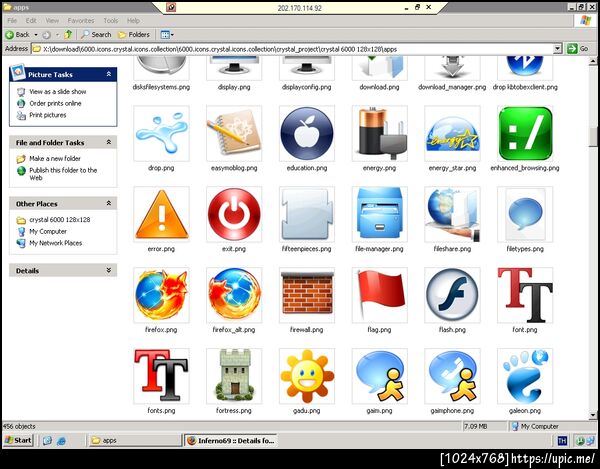Viewport: 600px width, 469px height.
Task: Click Print pictures link
Action: point(47,115)
